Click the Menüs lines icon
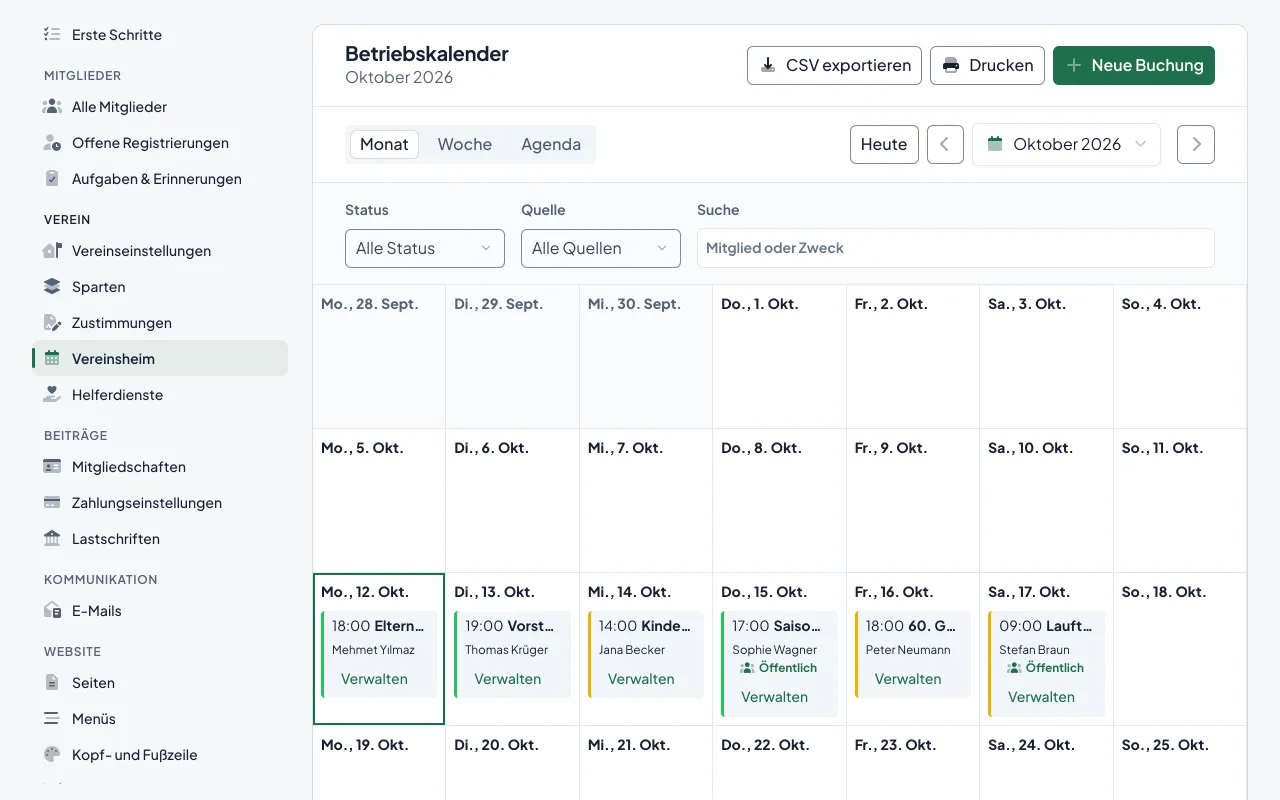 52,719
